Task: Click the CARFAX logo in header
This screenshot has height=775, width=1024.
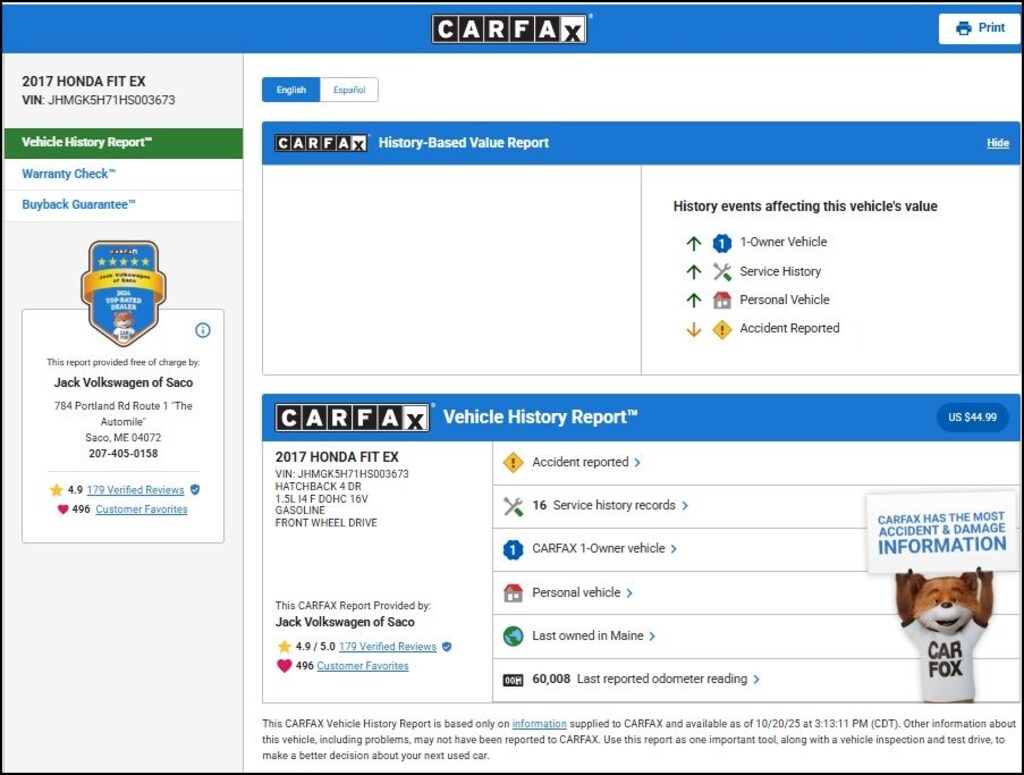Action: tap(510, 29)
